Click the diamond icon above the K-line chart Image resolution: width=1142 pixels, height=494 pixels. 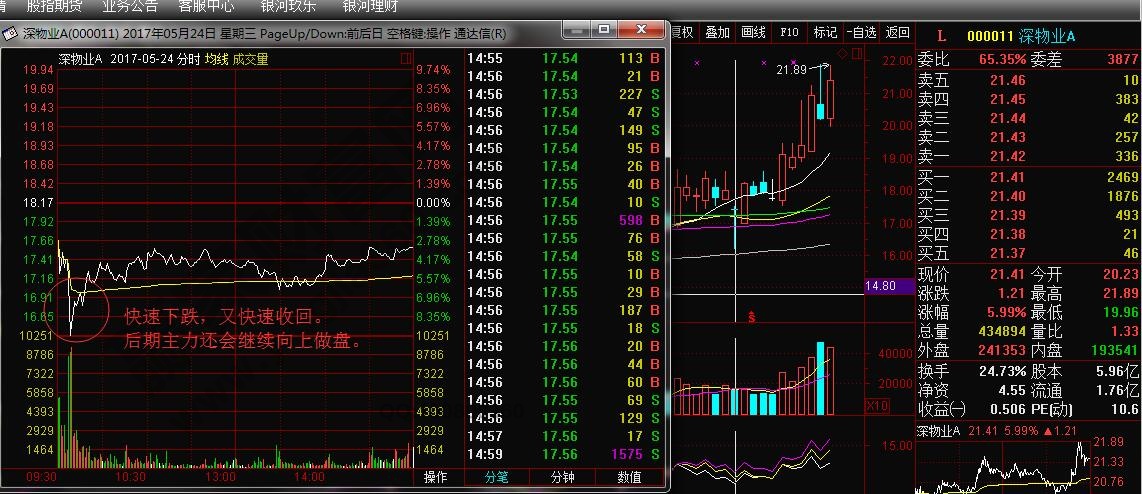(843, 53)
